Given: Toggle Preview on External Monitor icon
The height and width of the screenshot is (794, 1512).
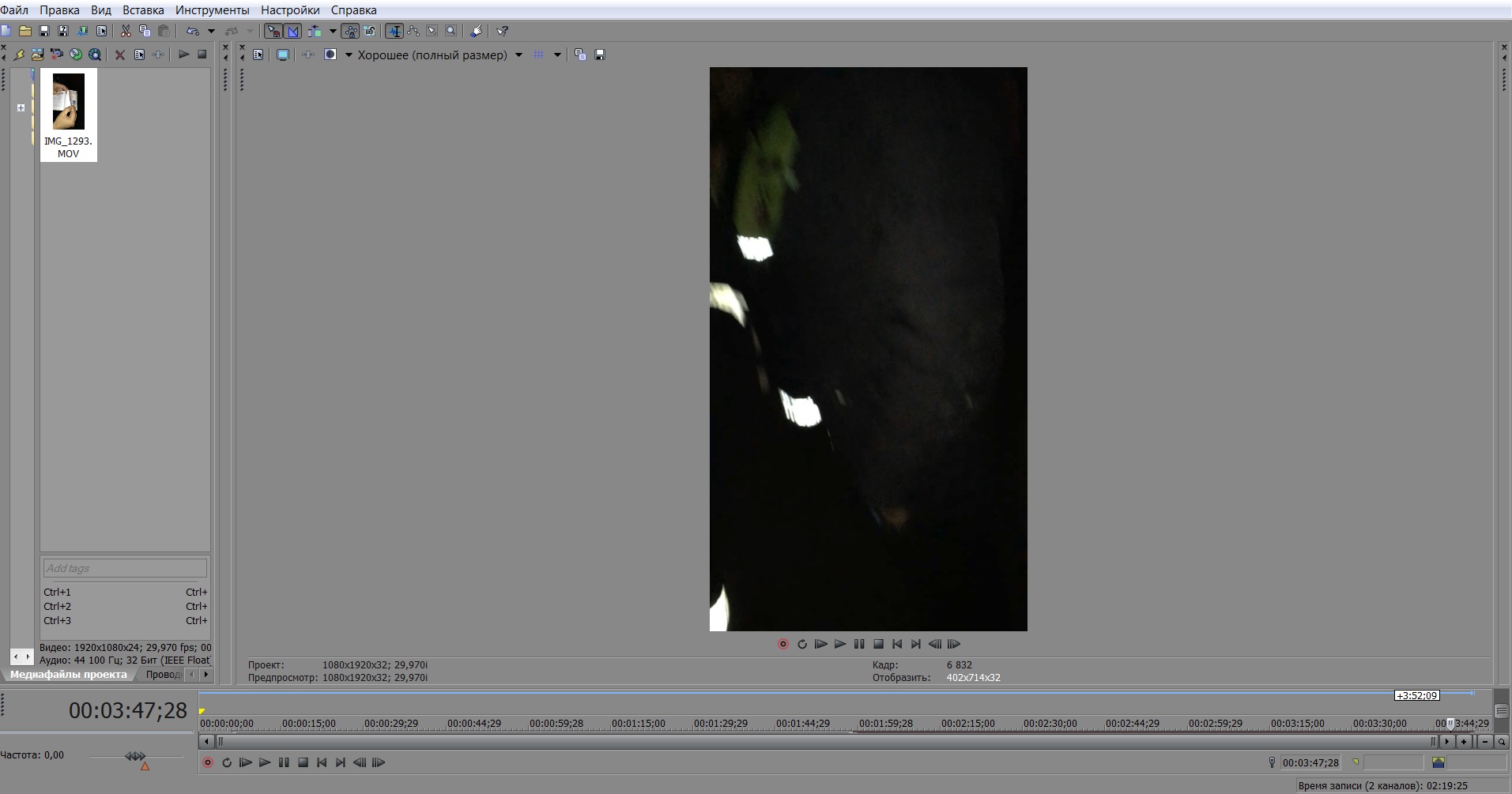Looking at the screenshot, I should click(x=283, y=55).
